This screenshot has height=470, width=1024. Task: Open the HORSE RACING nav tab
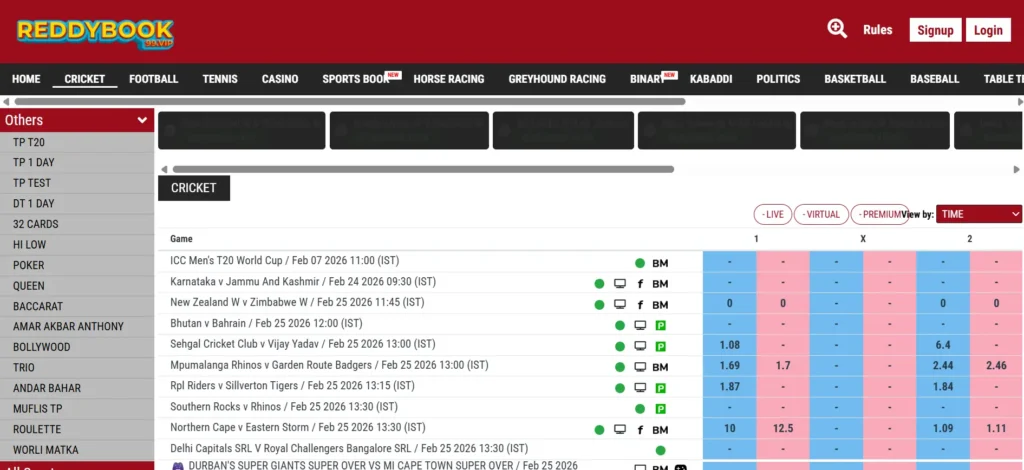(x=449, y=79)
